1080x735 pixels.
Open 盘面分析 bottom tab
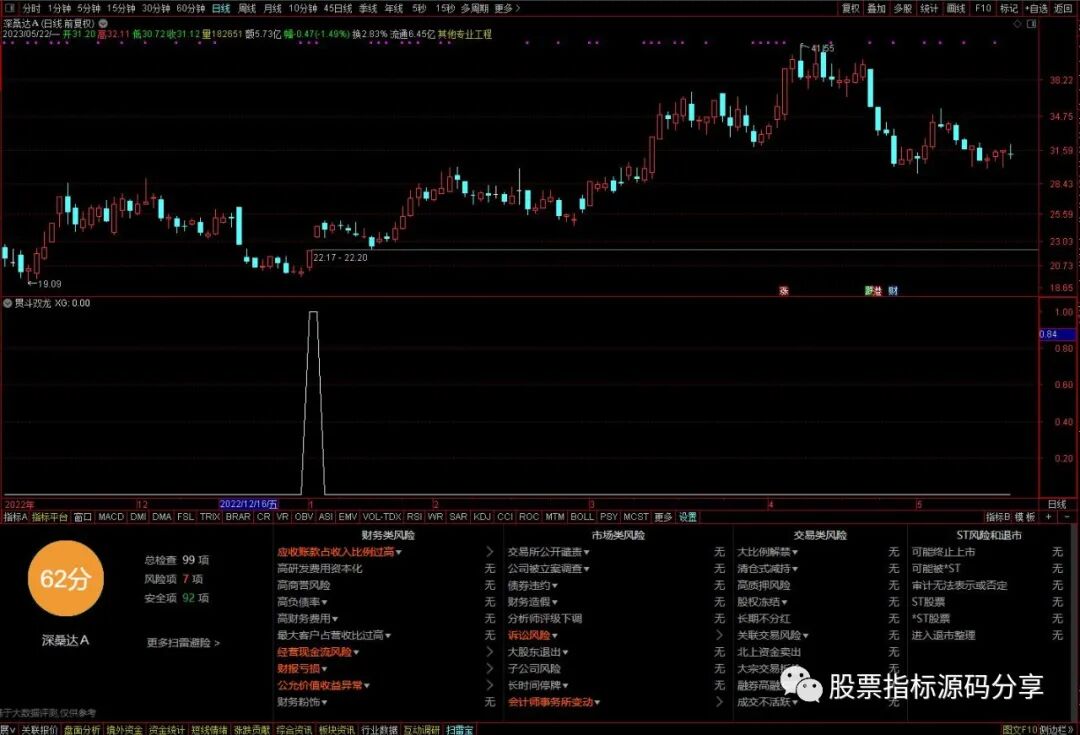click(82, 729)
